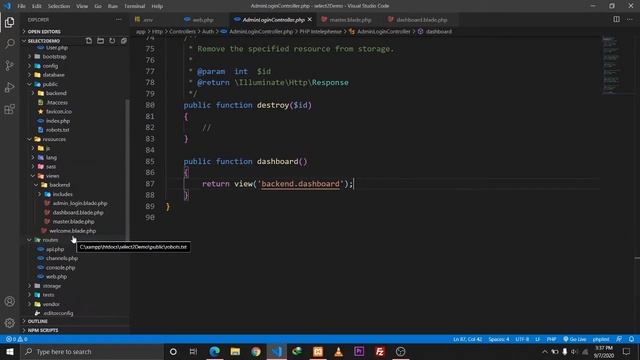Open admin_login.blade.php in the file tree
The image size is (640, 360).
point(80,203)
